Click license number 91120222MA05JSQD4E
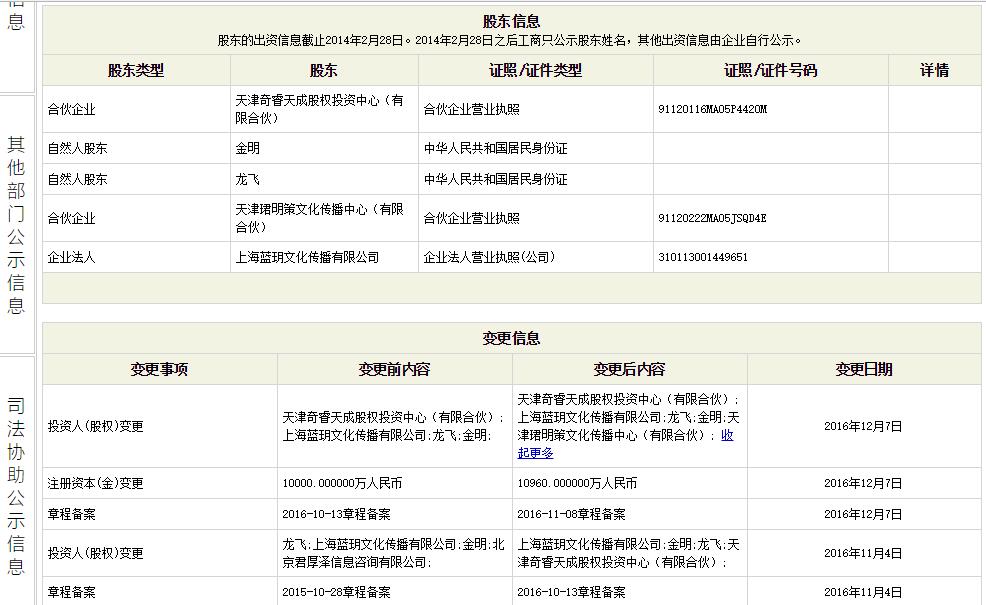Viewport: 986px width, 605px height. click(712, 219)
